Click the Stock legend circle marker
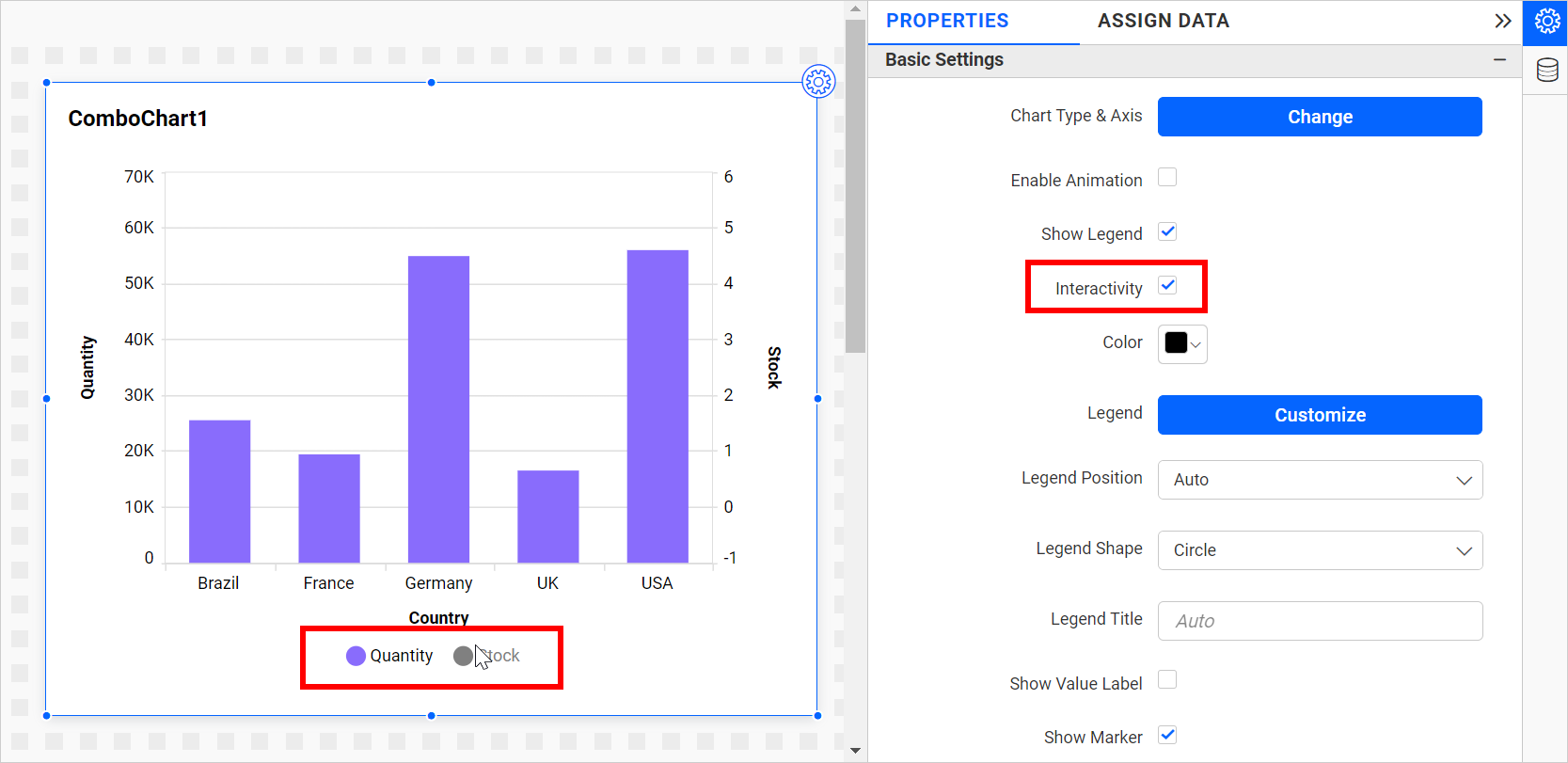 coord(463,656)
